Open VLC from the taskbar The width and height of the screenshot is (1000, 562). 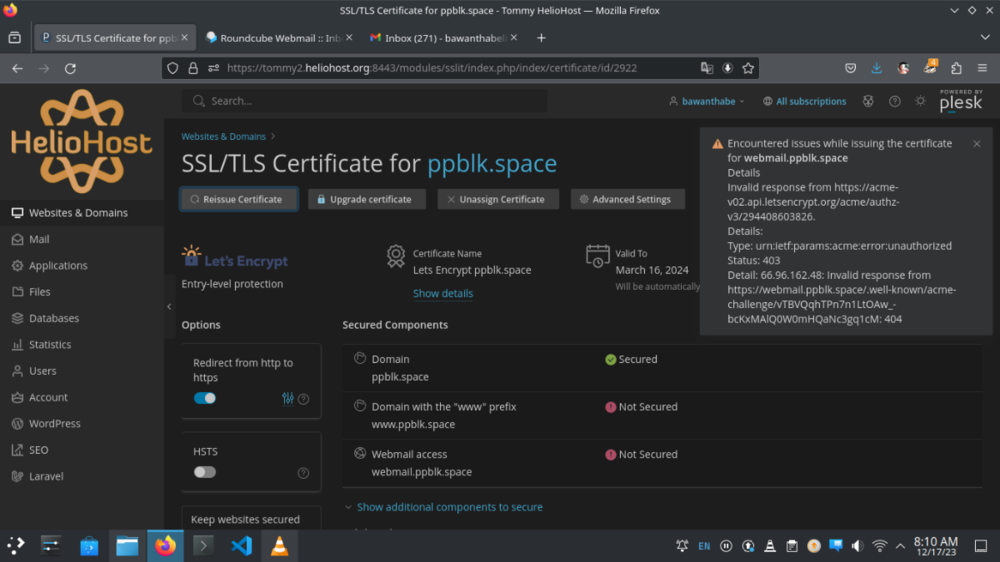(x=279, y=546)
